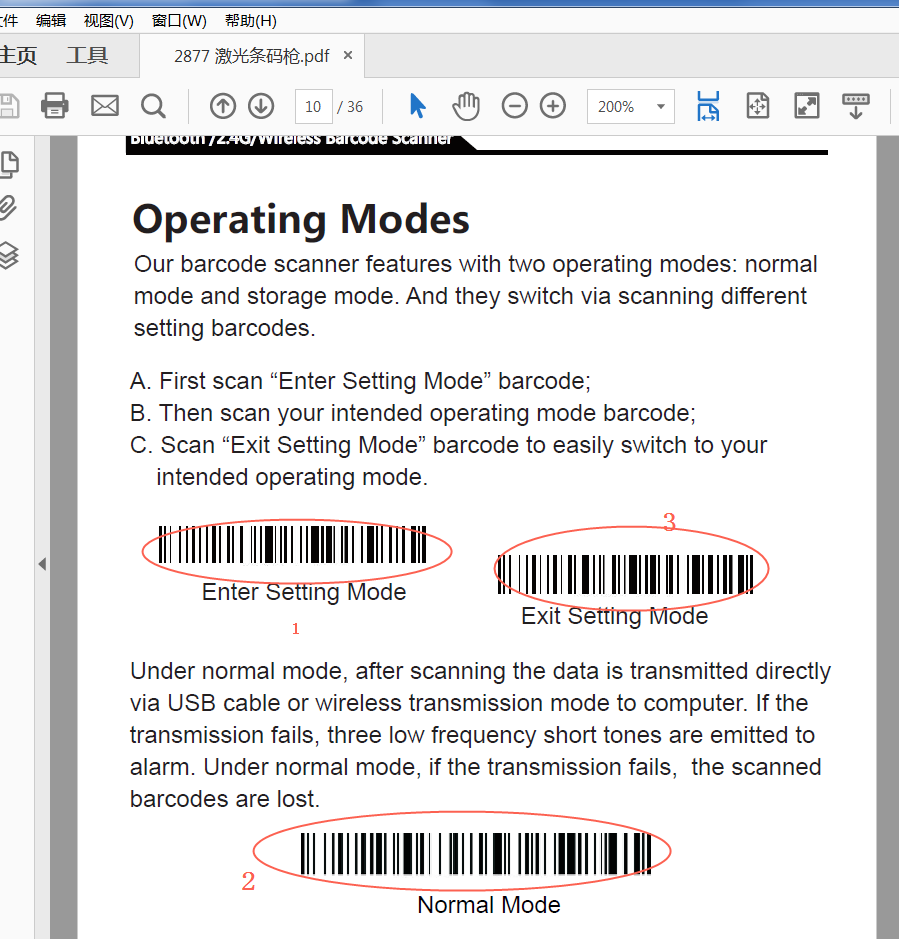The height and width of the screenshot is (939, 899).
Task: Open the 200% zoom level dropdown
Action: (x=660, y=107)
